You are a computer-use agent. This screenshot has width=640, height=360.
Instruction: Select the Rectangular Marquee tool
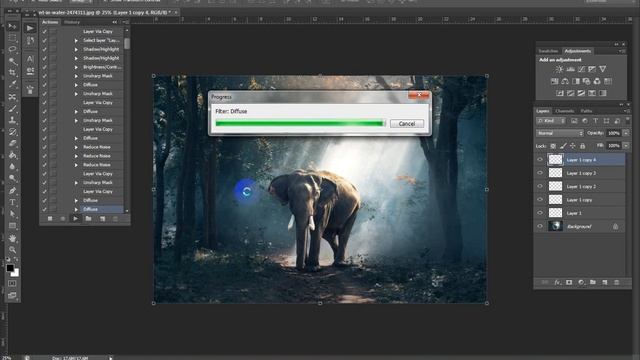(x=12, y=38)
